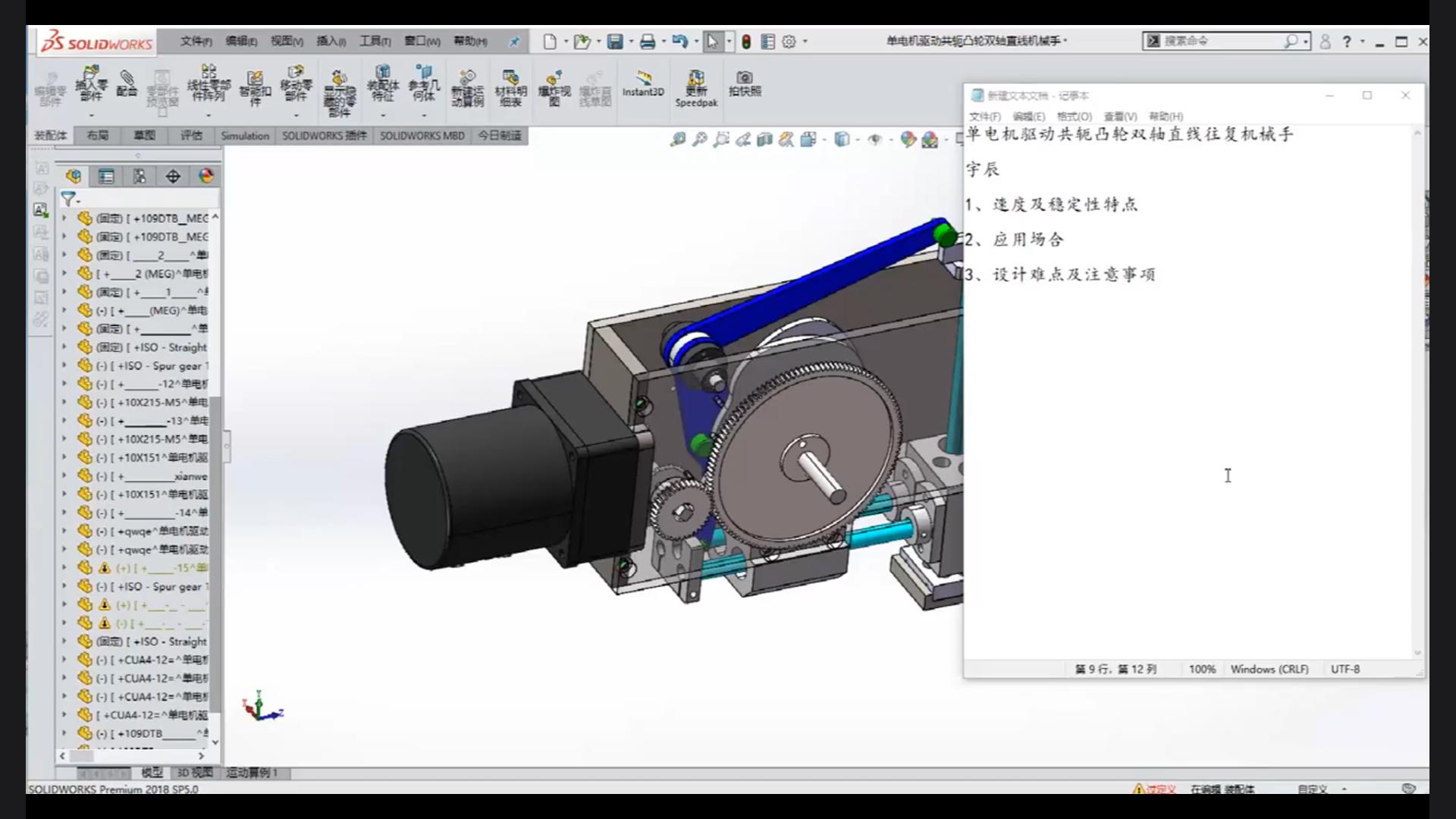This screenshot has width=1456, height=819.
Task: Click the Print icon
Action: point(648,42)
